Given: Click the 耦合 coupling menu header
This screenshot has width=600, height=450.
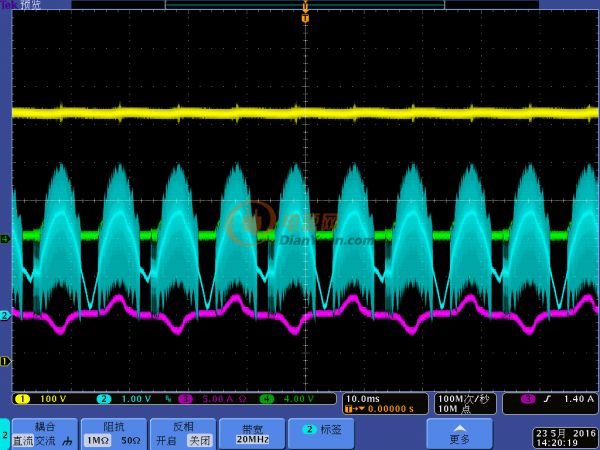Looking at the screenshot, I should coord(45,427).
